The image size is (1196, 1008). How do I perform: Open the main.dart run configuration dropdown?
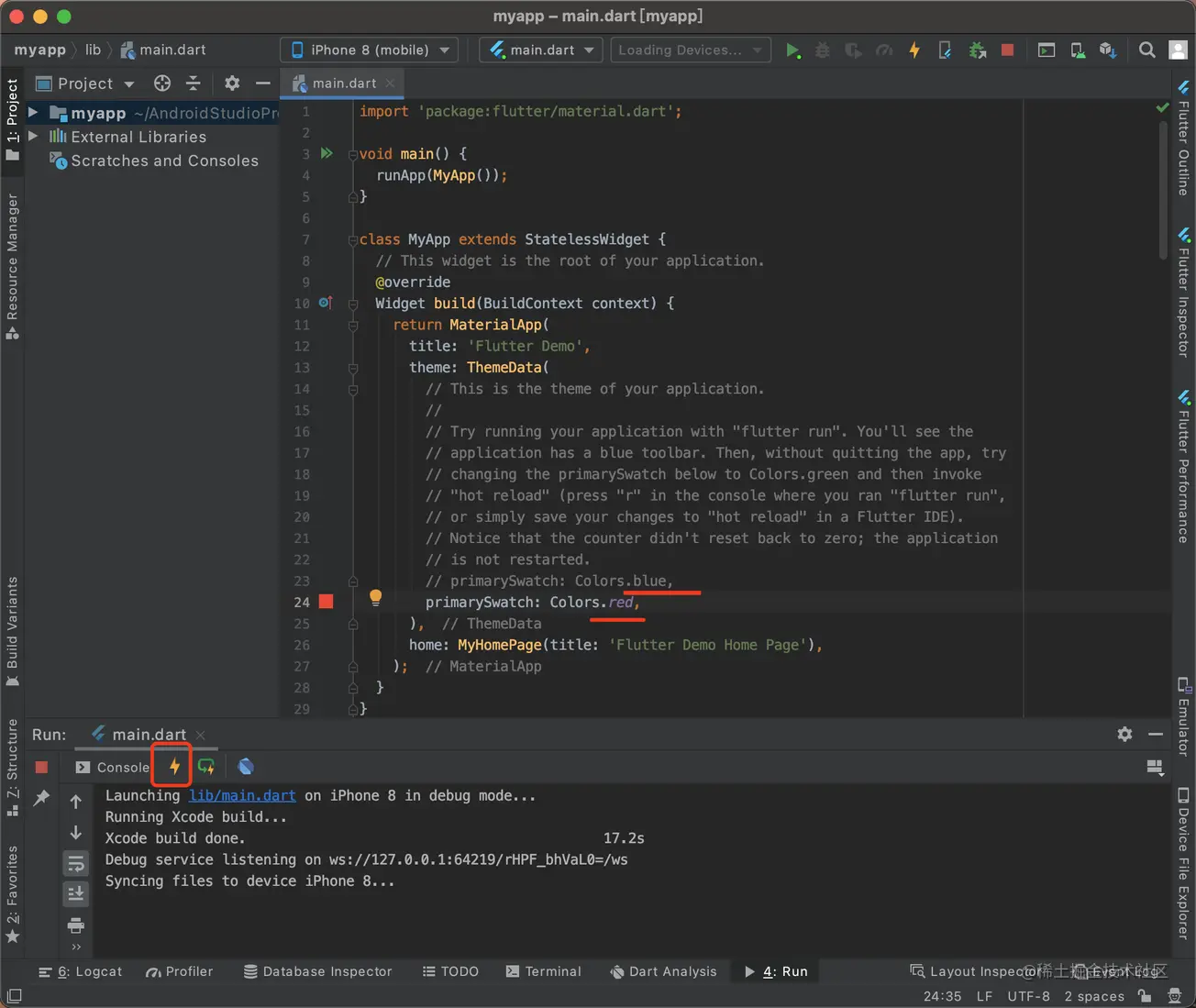541,50
